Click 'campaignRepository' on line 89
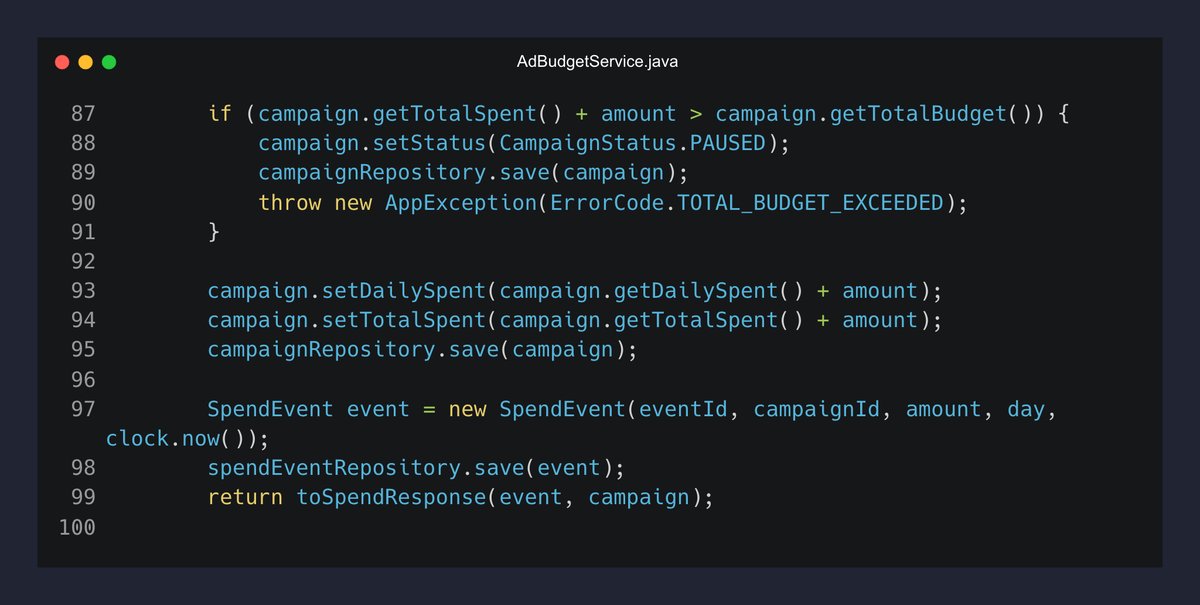Viewport: 1200px width, 605px height. 372,172
